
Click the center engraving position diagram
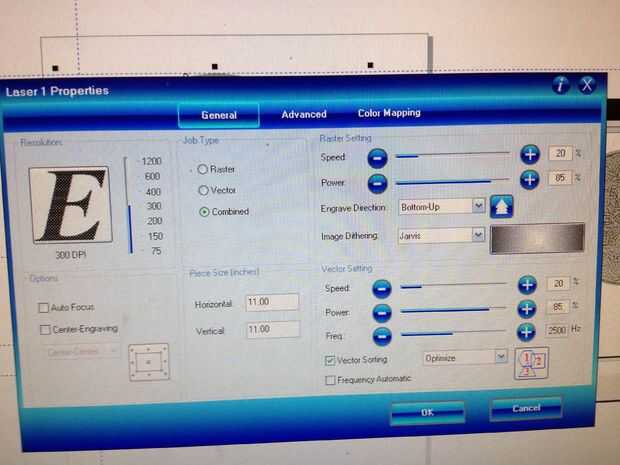[149, 362]
